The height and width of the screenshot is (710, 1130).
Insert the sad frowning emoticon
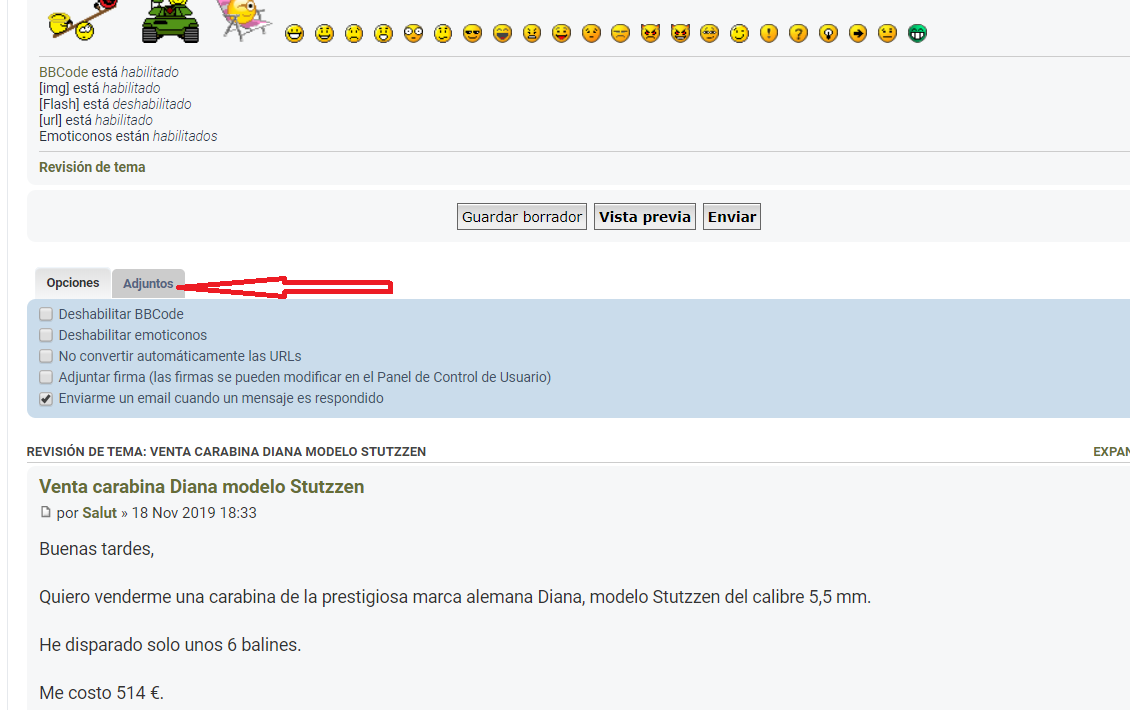(x=354, y=34)
